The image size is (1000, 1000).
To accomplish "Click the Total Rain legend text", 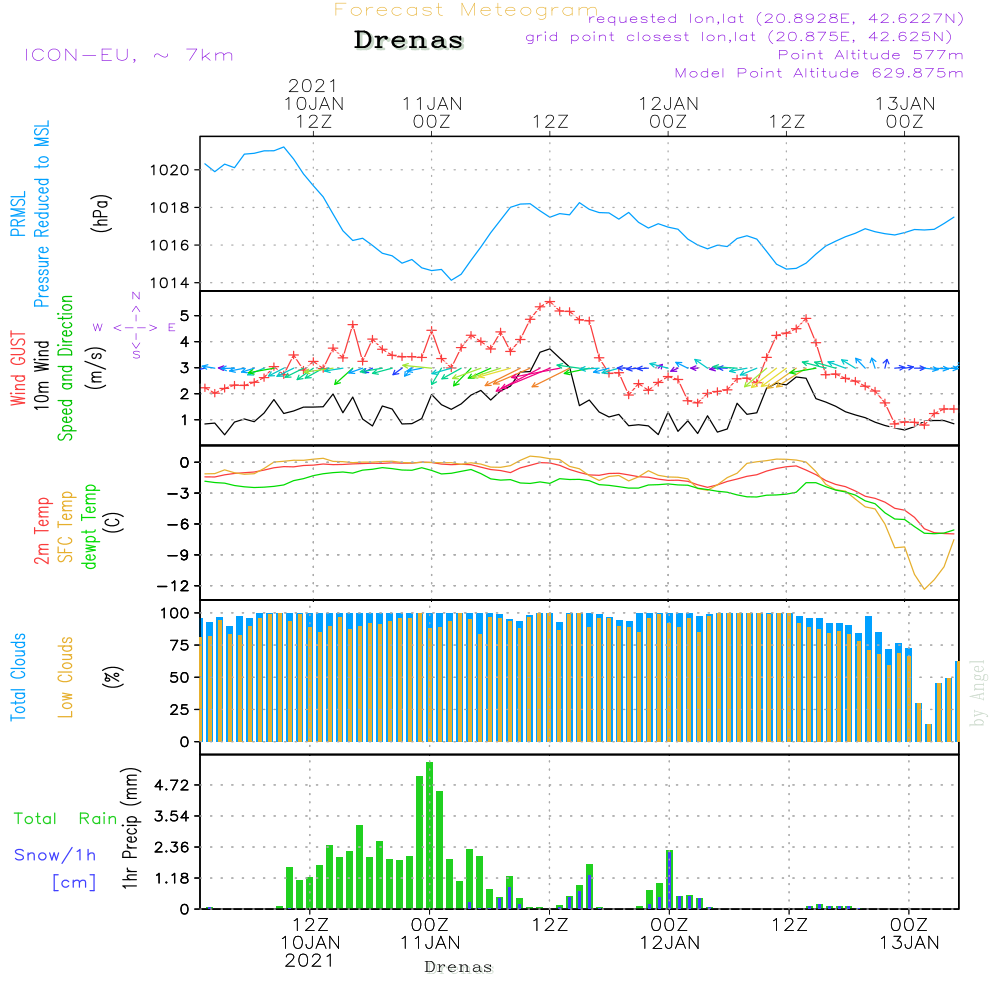I will [65, 819].
